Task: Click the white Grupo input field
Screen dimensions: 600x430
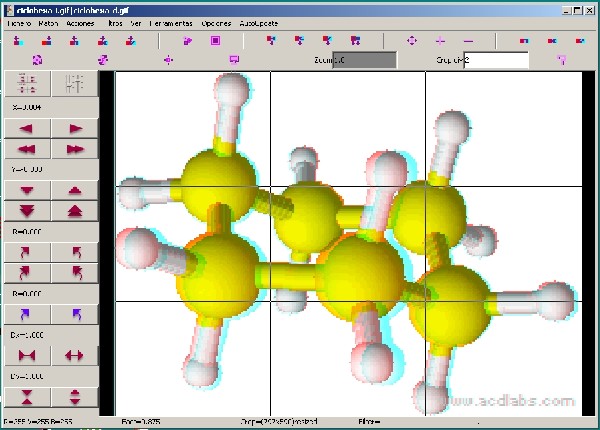Action: (495, 60)
